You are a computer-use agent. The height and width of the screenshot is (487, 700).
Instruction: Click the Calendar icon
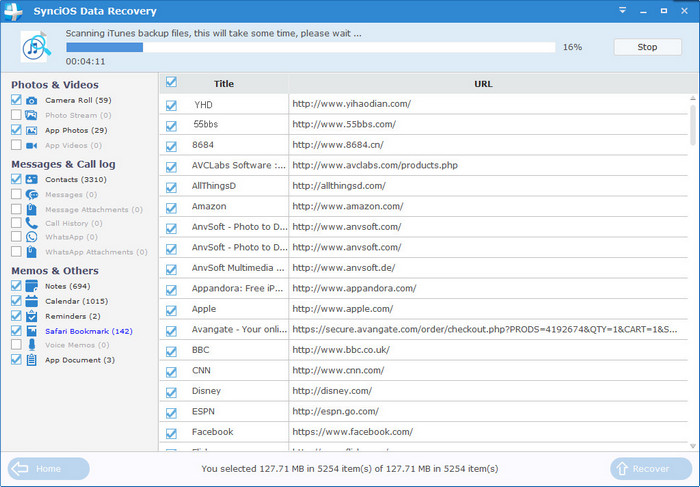[x=31, y=301]
